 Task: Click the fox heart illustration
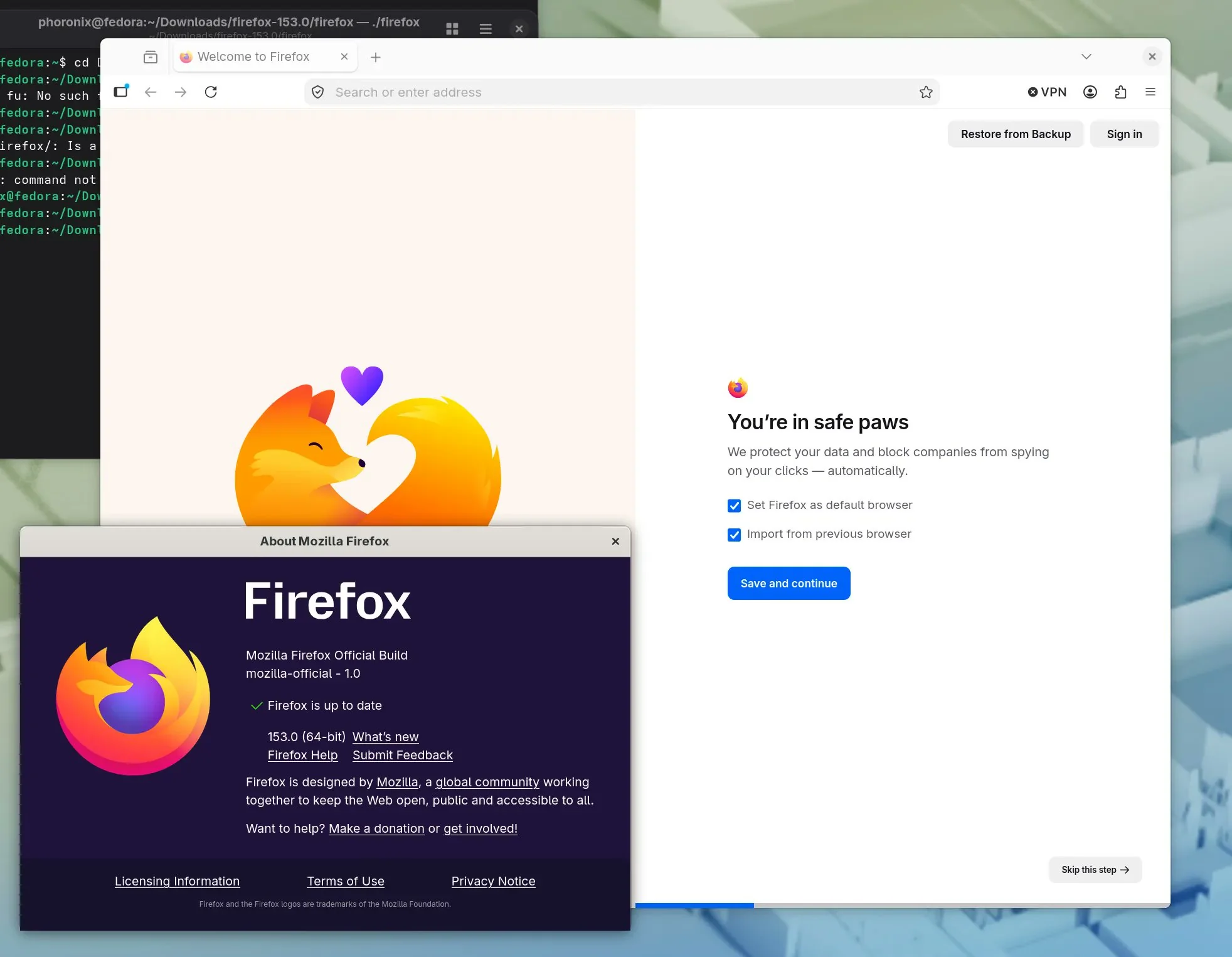click(x=368, y=446)
